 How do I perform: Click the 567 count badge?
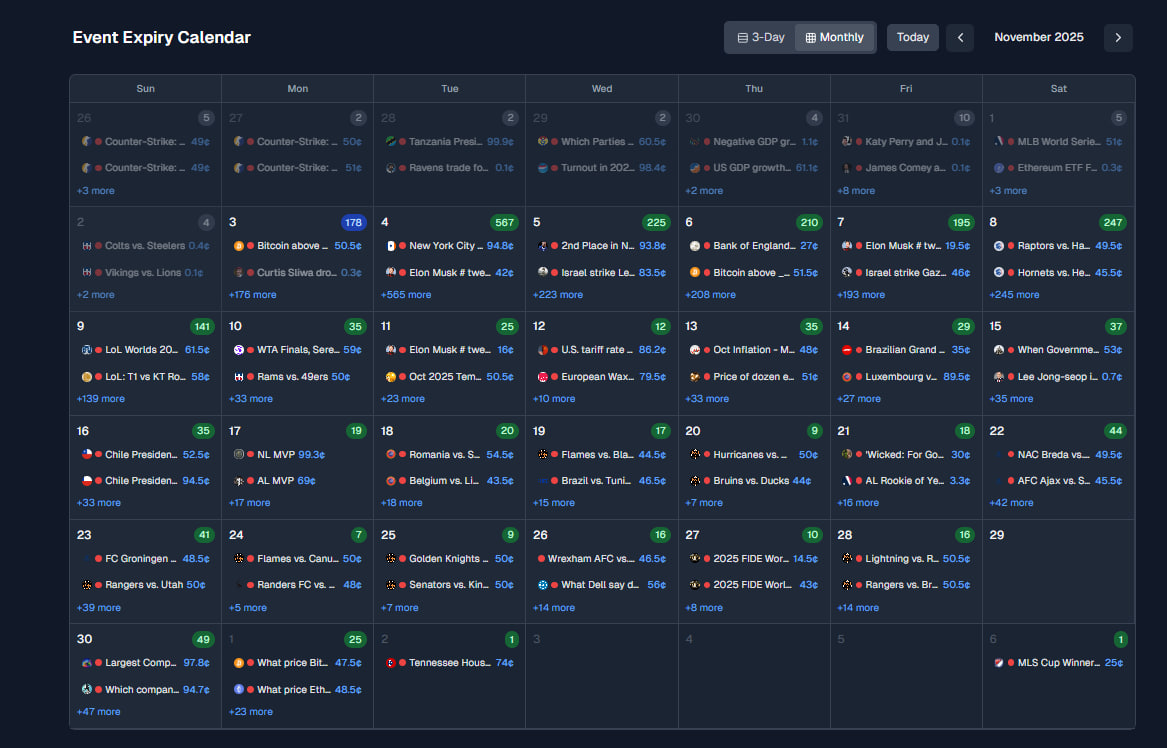coord(505,223)
